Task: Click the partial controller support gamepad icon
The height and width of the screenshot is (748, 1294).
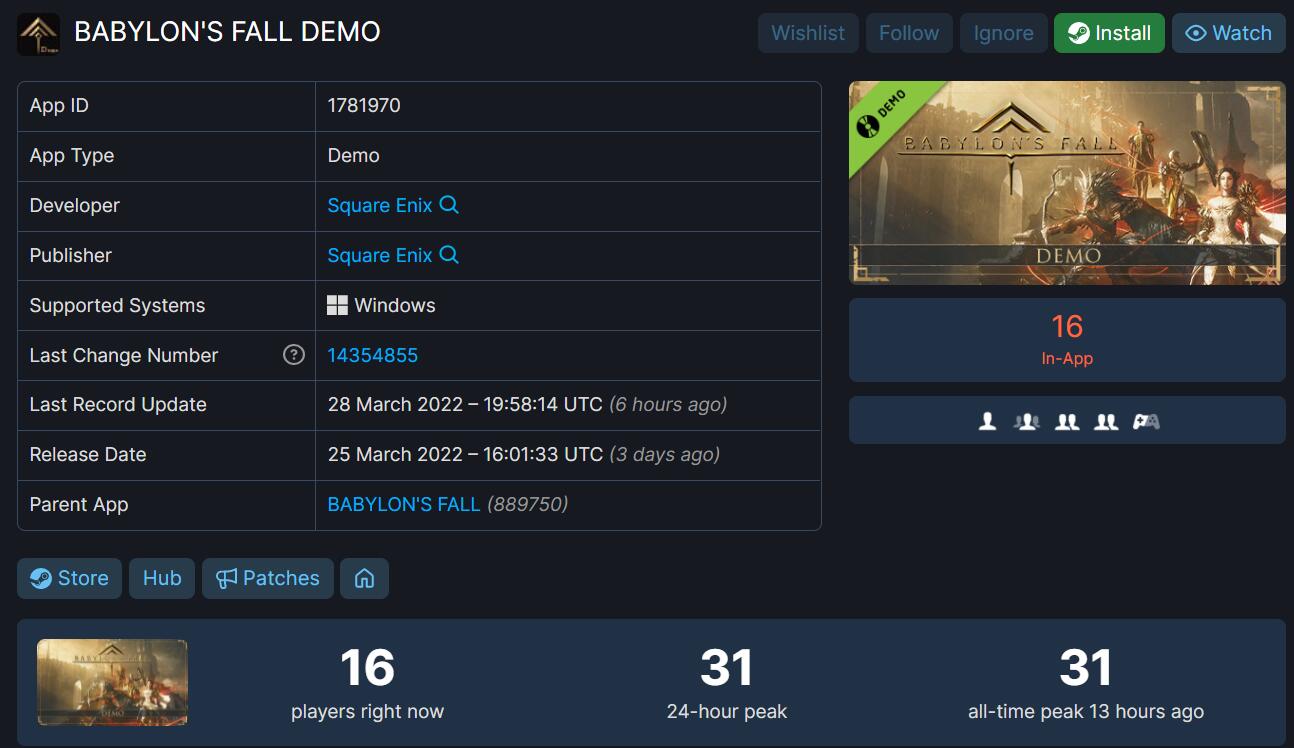Action: (x=1146, y=421)
